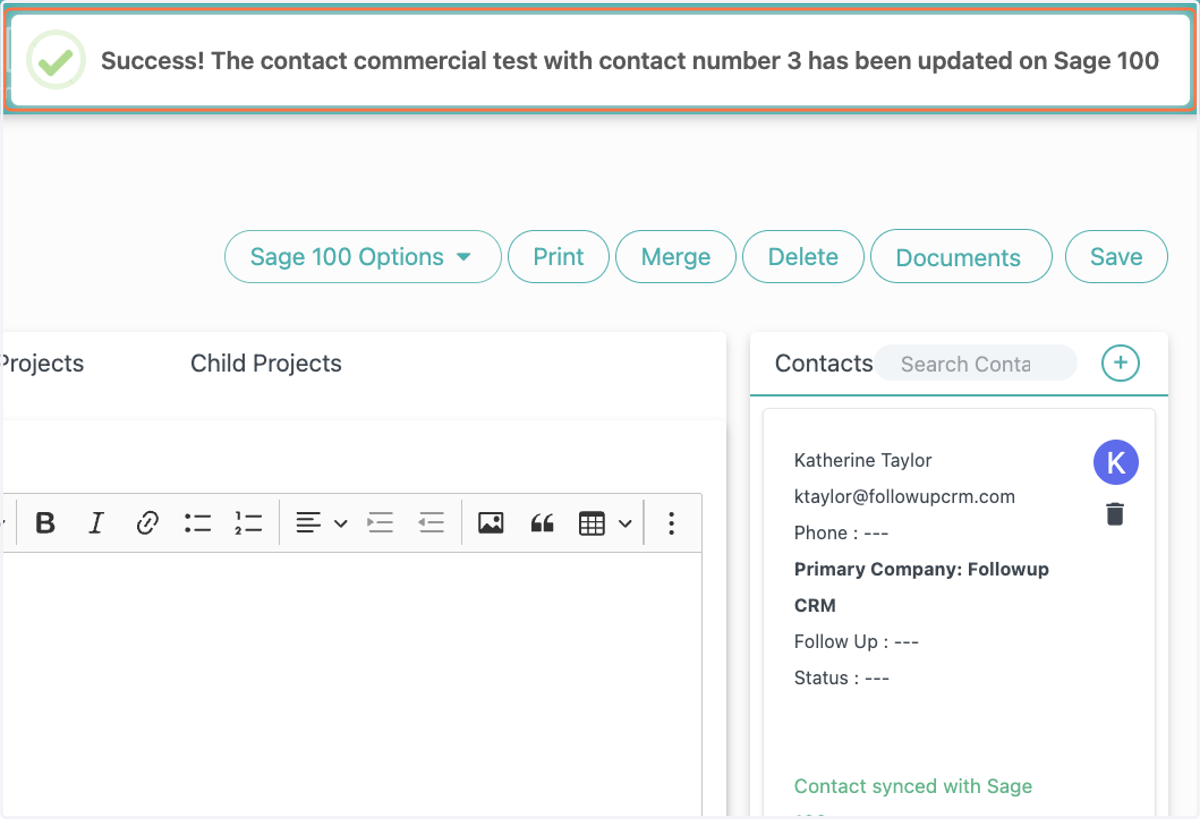
Task: Click the Status : --- line
Action: click(842, 678)
